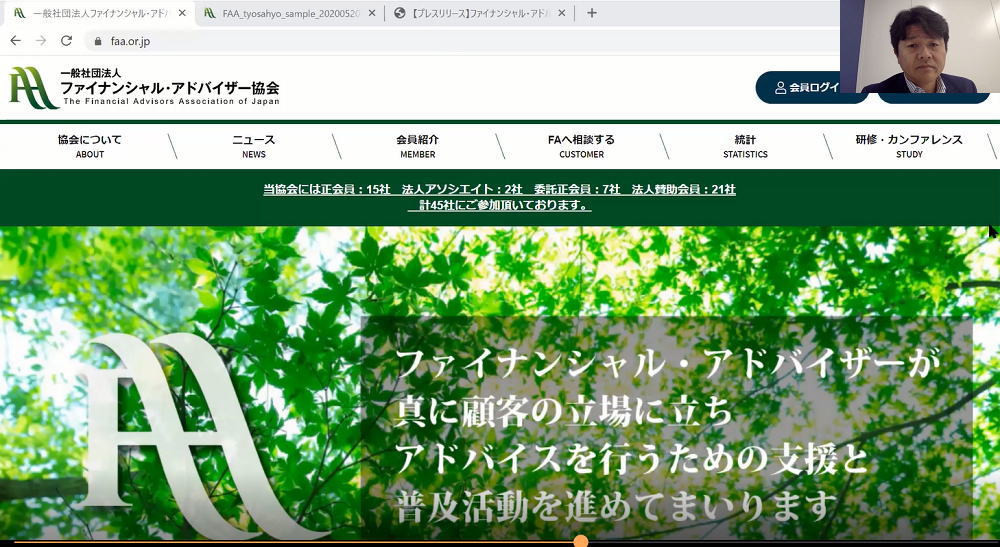This screenshot has height=547, width=1000.
Task: Open the 統計 STATISTICS menu
Action: click(745, 146)
